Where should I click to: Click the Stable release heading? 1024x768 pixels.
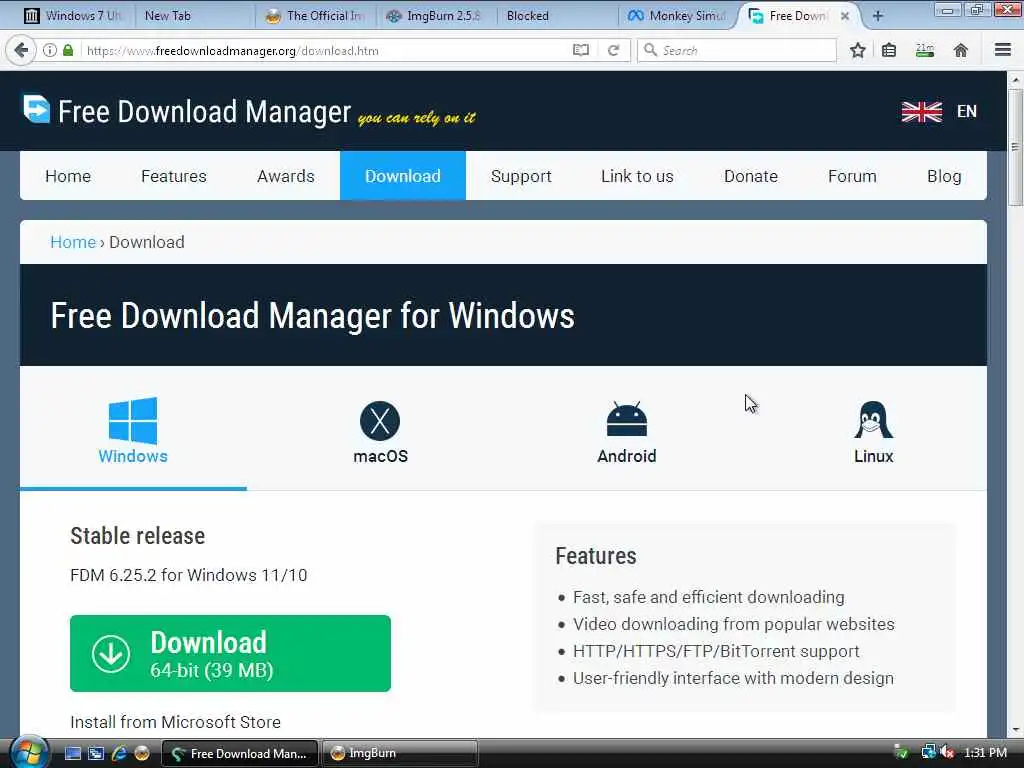[x=137, y=536]
